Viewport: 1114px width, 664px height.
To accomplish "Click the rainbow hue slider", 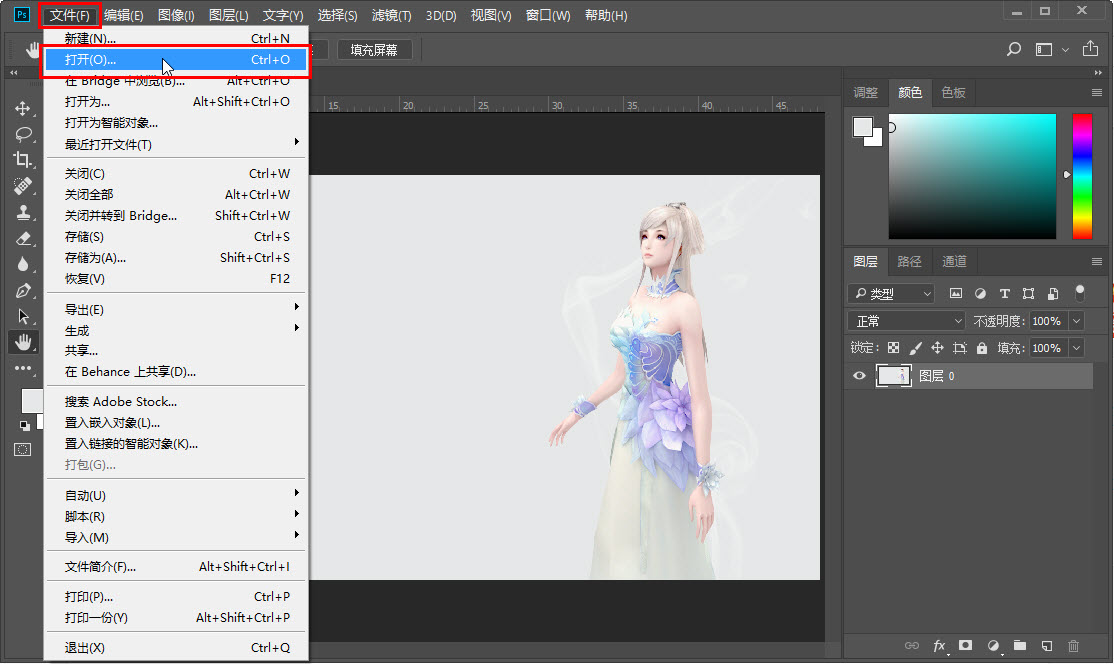I will pos(1082,176).
